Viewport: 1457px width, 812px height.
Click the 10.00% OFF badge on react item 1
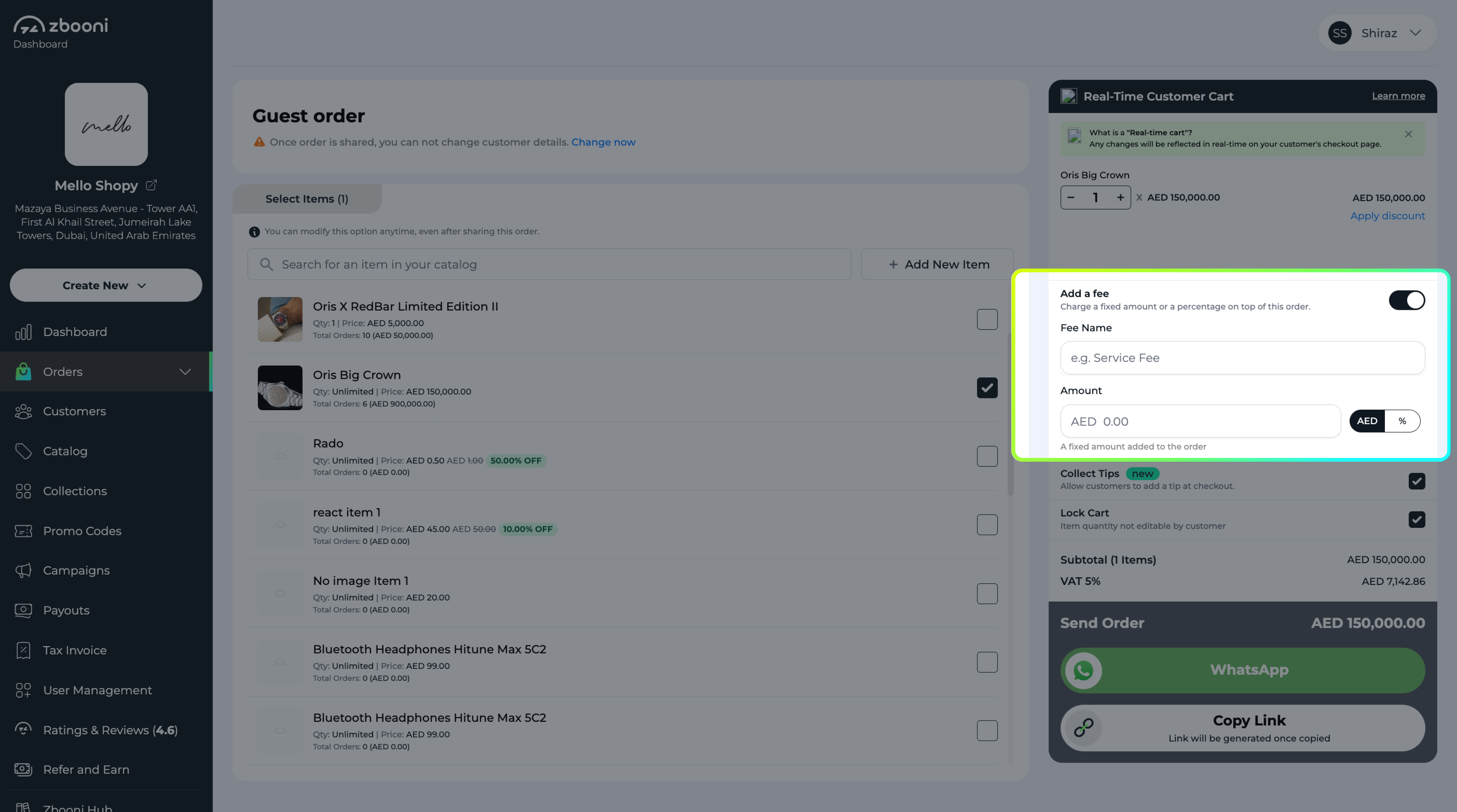click(x=528, y=529)
